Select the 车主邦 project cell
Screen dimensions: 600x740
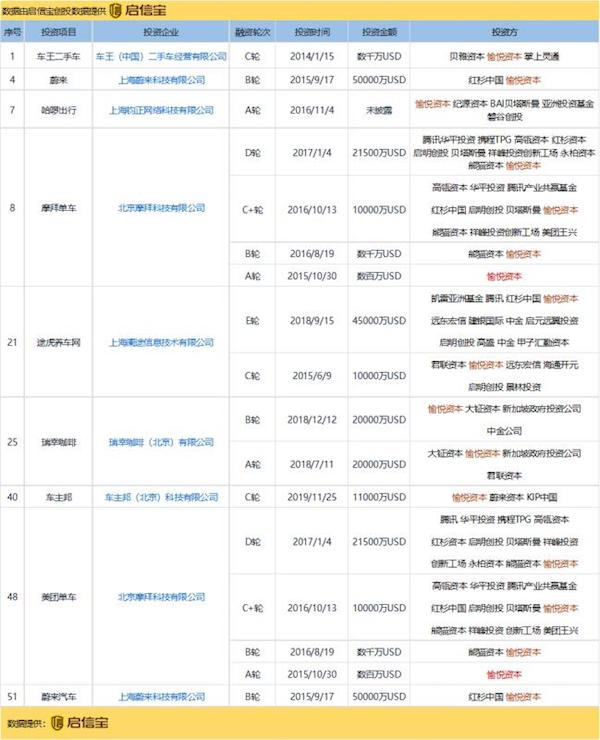[59, 497]
